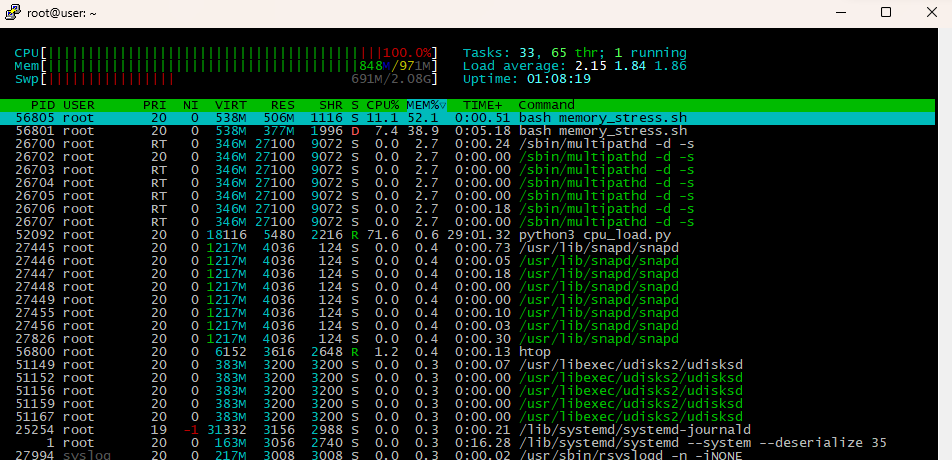The height and width of the screenshot is (460, 952).
Task: Sort by CPU% column header
Action: click(x=382, y=105)
